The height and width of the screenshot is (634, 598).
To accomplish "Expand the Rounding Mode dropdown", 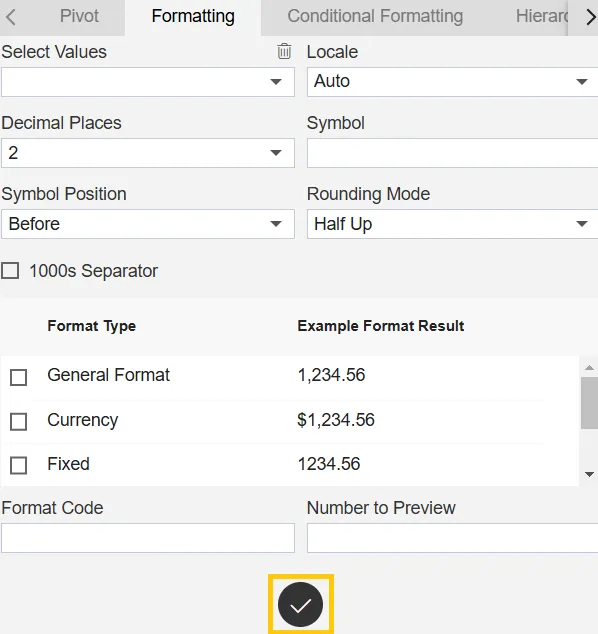I will pos(452,224).
